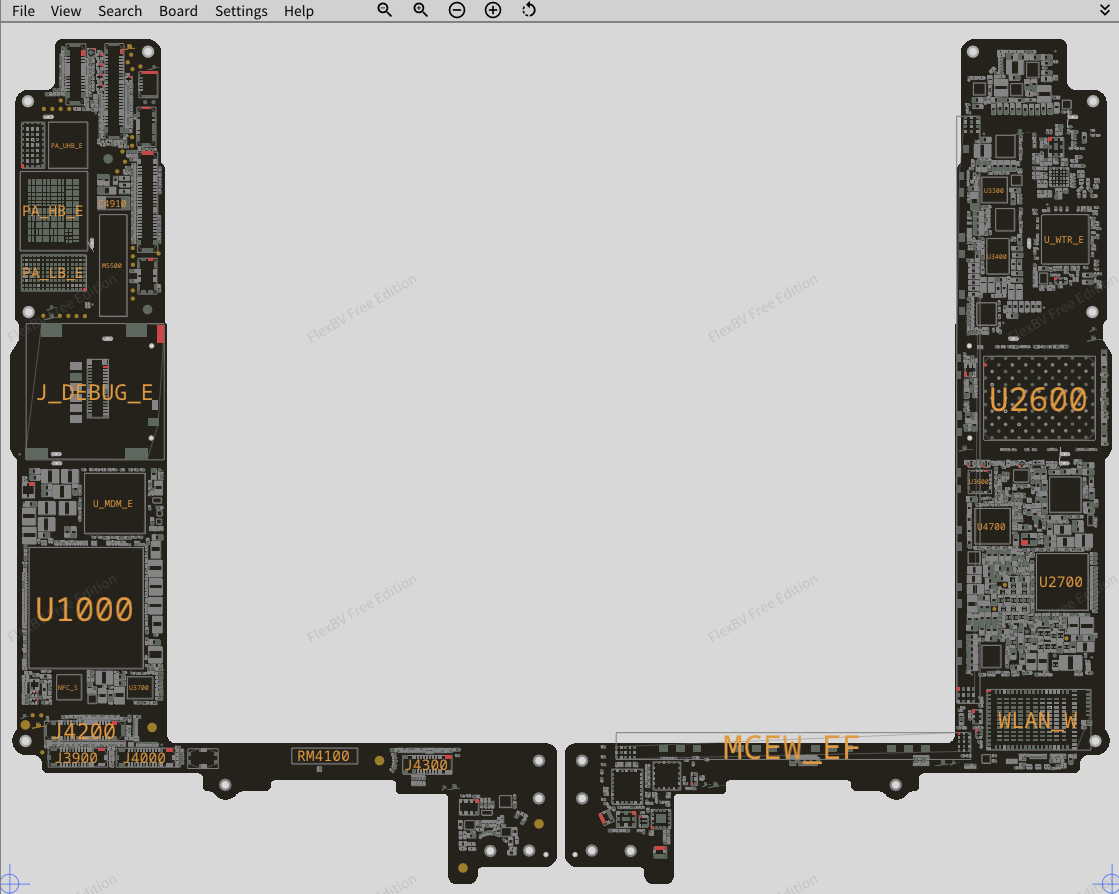This screenshot has width=1119, height=894.
Task: Click the WLAN_W module
Action: [x=1037, y=720]
